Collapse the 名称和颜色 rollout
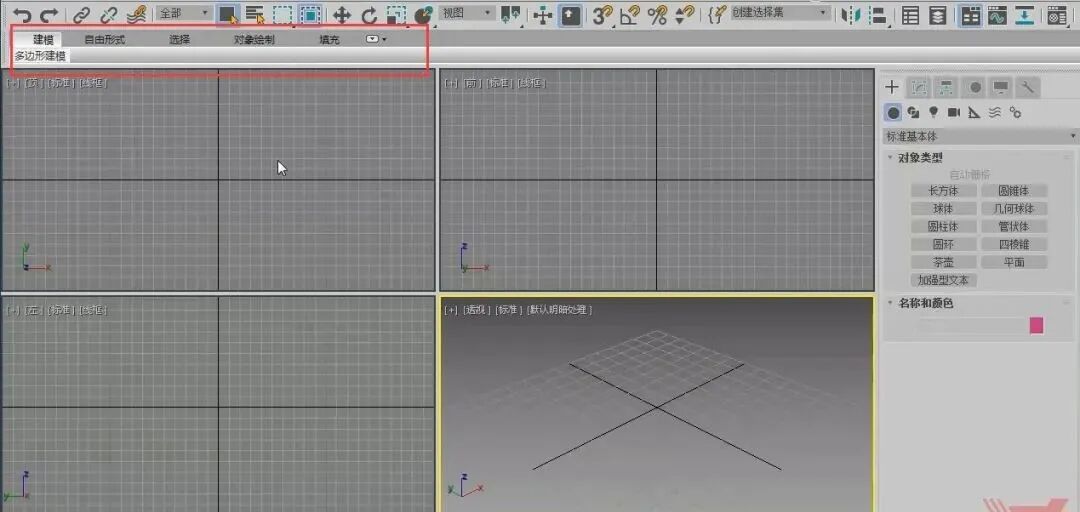 926,303
